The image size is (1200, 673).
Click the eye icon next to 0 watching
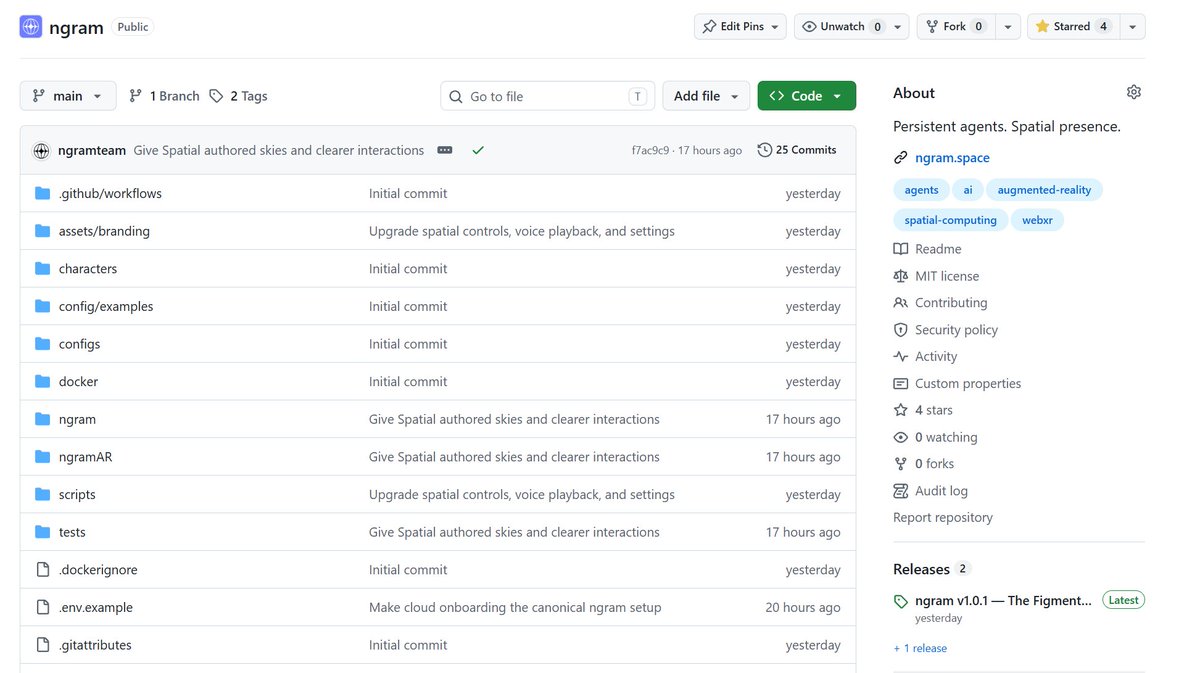[x=901, y=437]
